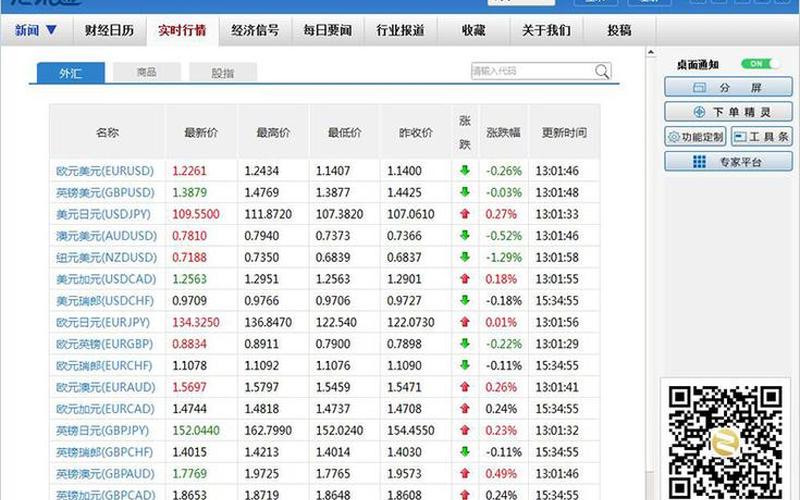
Task: Click the 最高价 column header
Action: [273, 133]
